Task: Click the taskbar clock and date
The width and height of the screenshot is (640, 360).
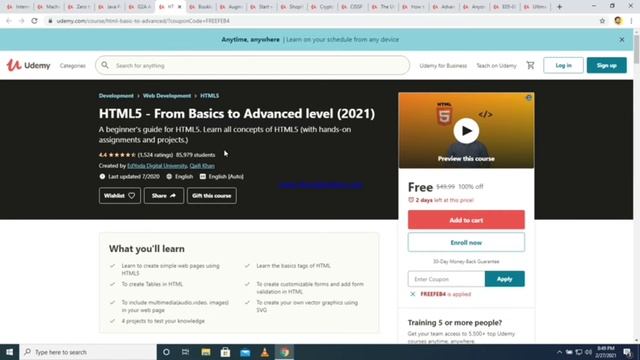Action: 606,352
